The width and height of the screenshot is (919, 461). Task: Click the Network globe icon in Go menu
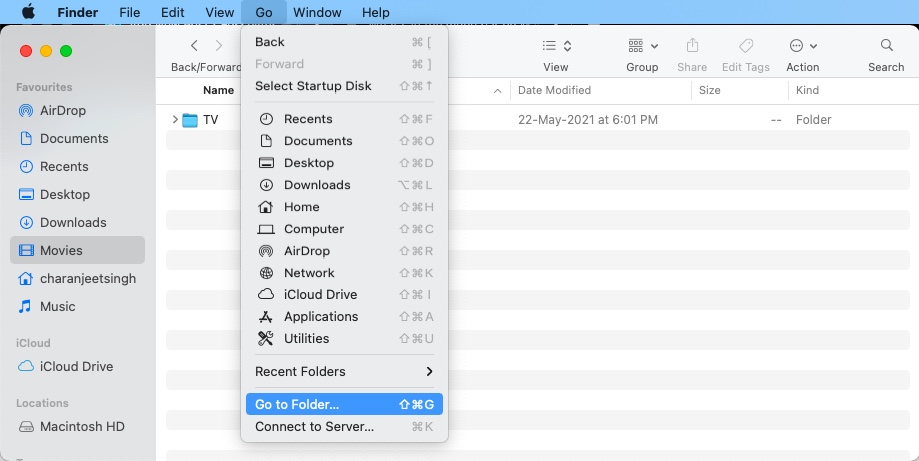pos(266,273)
